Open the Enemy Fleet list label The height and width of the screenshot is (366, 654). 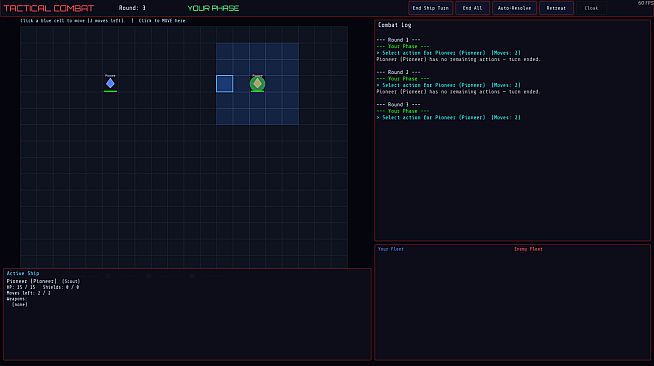[528, 249]
